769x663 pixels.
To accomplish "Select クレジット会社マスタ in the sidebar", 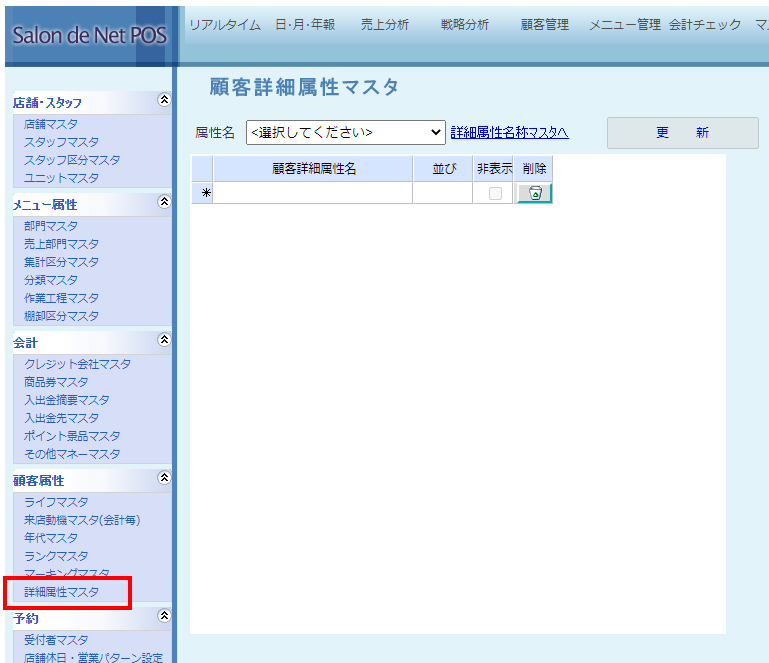I will pos(77,364).
